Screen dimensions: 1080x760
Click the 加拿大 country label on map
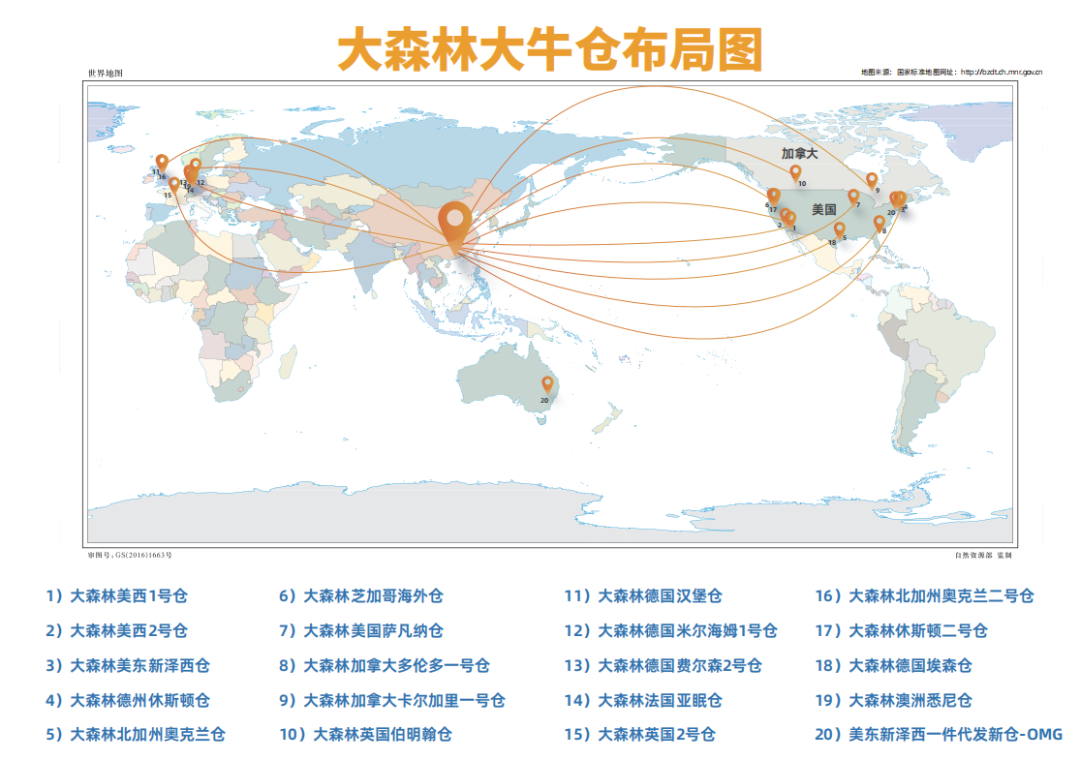(799, 153)
